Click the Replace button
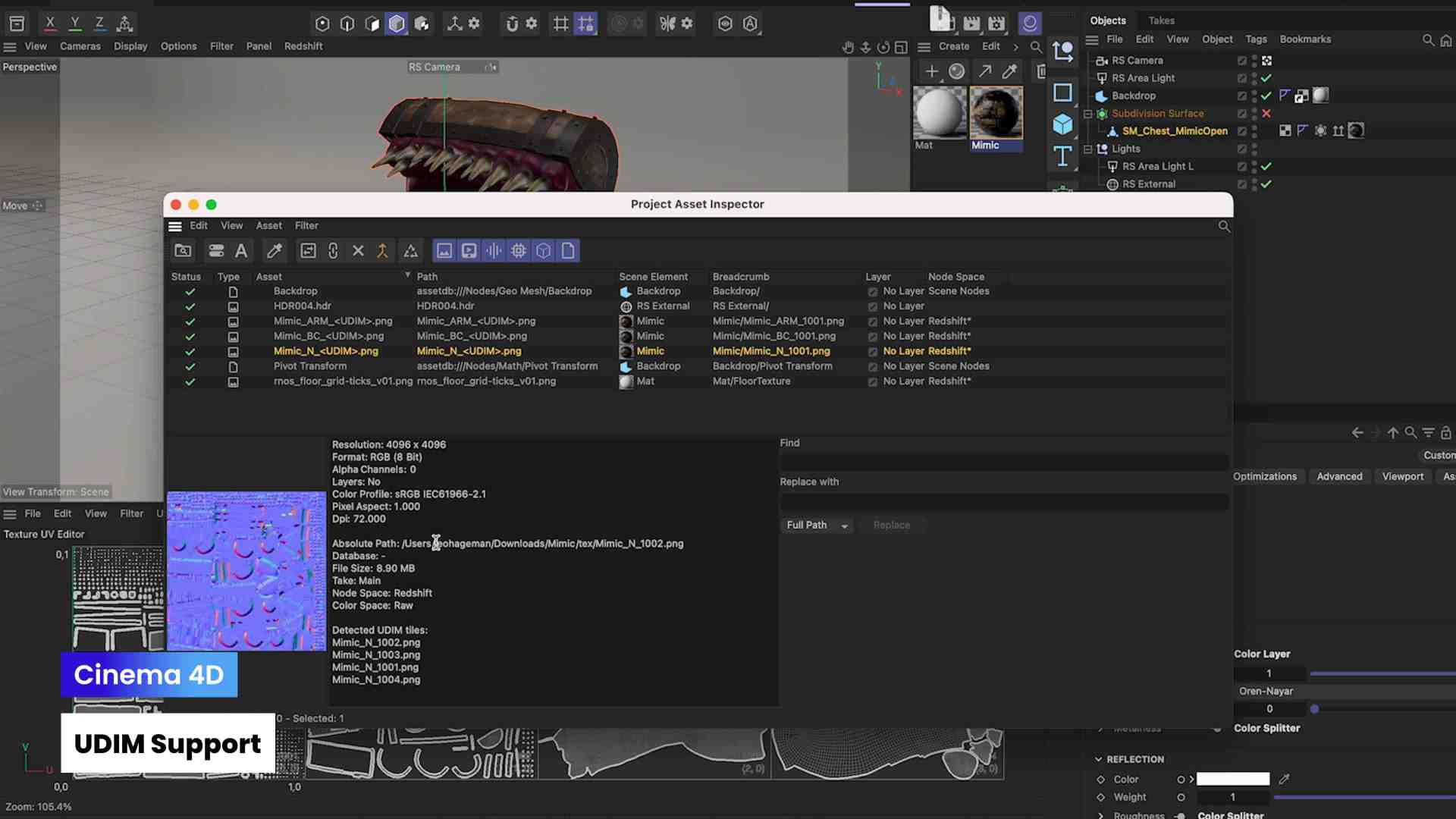This screenshot has width=1456, height=819. (892, 525)
